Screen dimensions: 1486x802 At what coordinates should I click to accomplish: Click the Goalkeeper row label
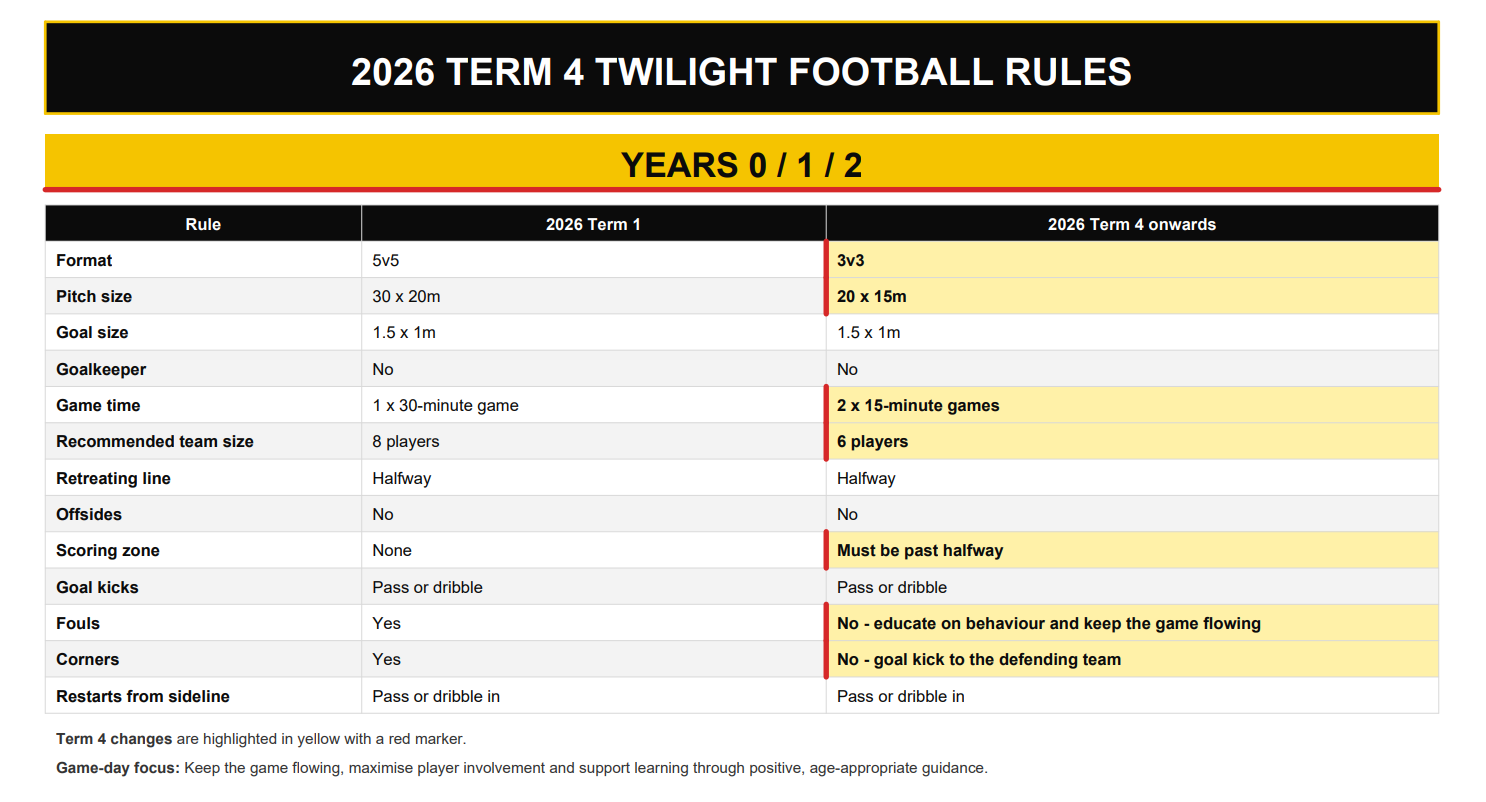(101, 369)
